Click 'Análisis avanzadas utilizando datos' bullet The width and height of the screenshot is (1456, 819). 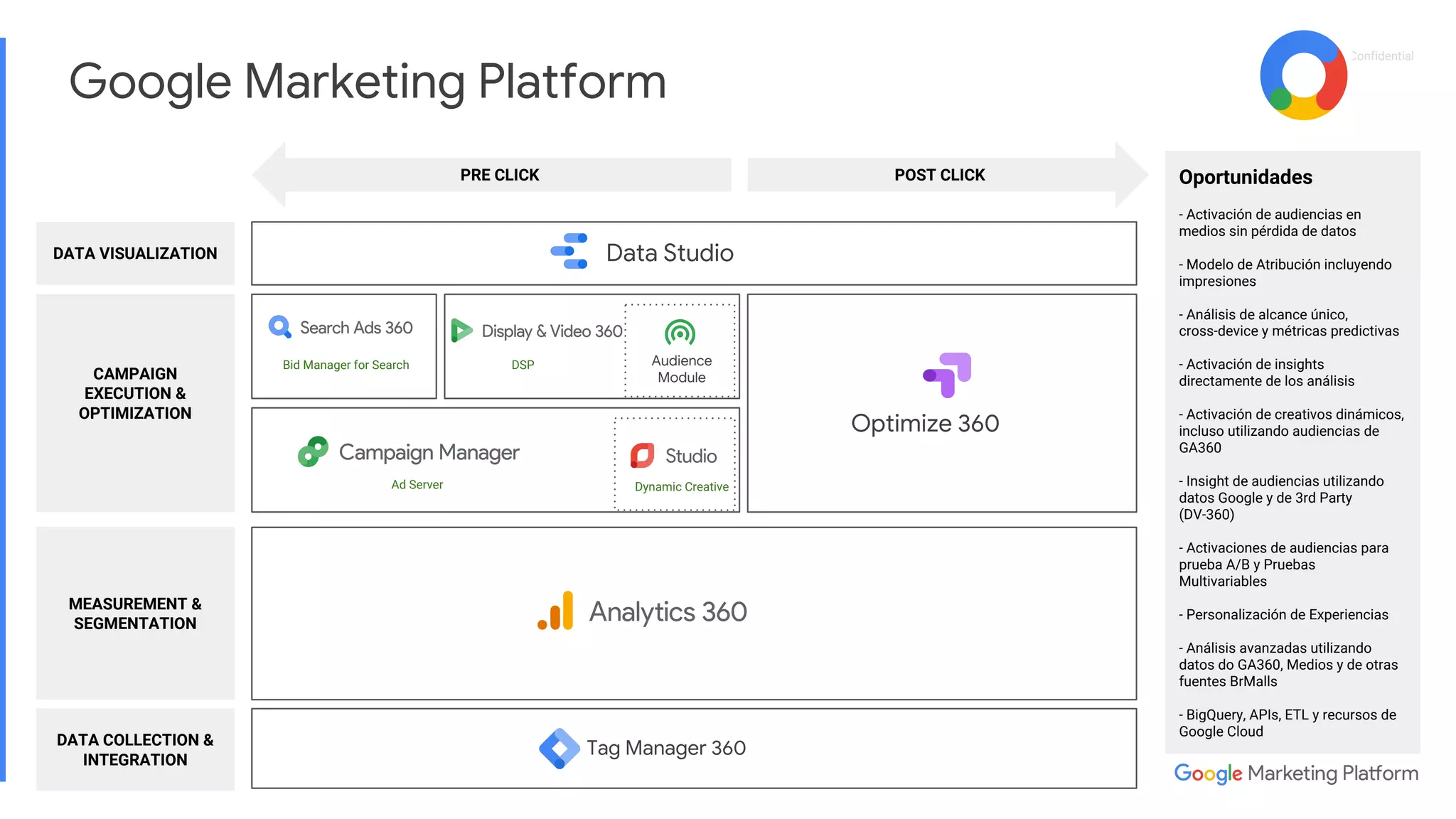1288,665
